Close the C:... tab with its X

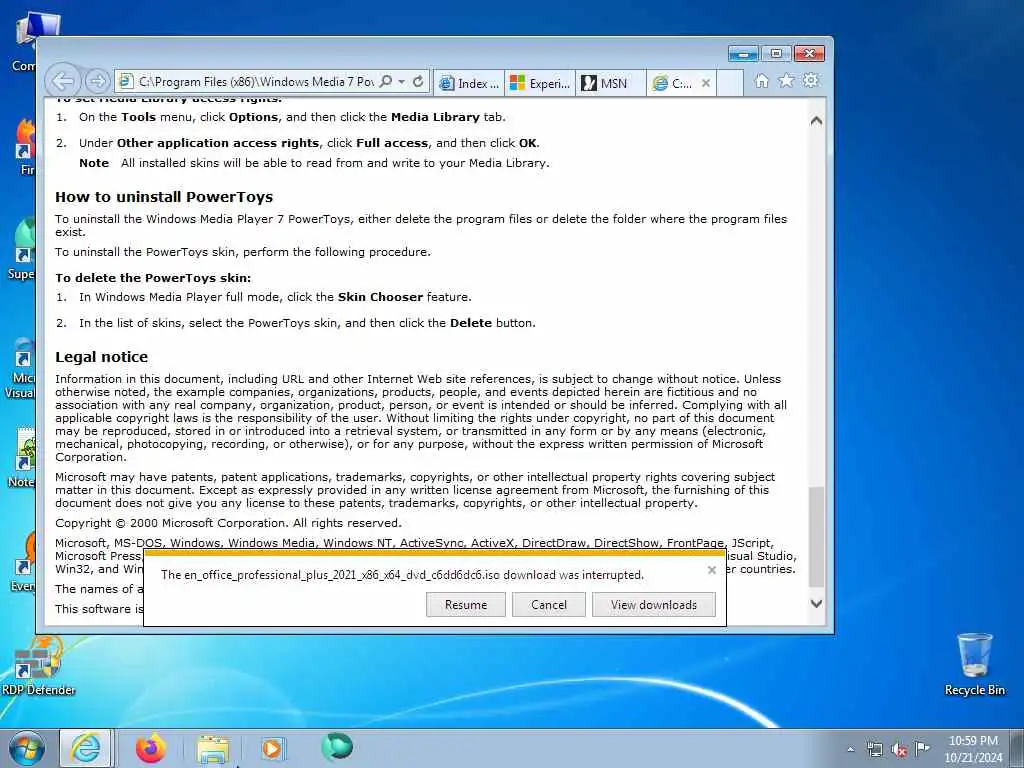(x=706, y=83)
